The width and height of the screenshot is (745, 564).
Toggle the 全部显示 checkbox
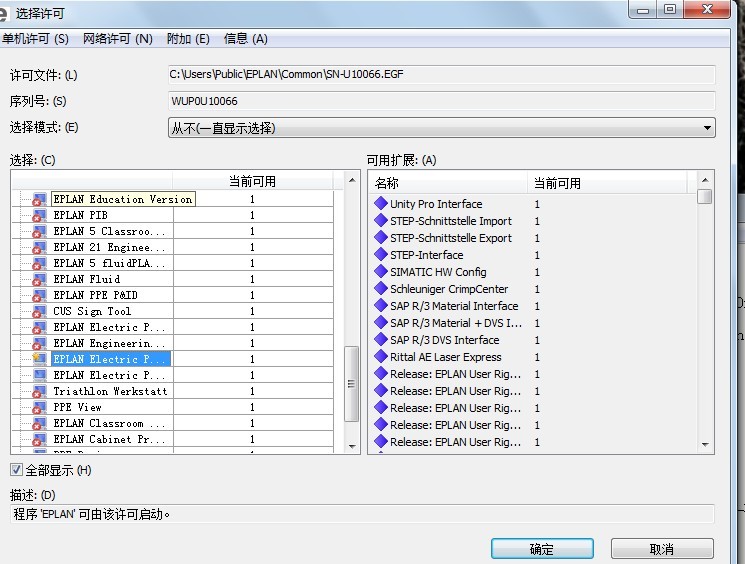[x=16, y=470]
